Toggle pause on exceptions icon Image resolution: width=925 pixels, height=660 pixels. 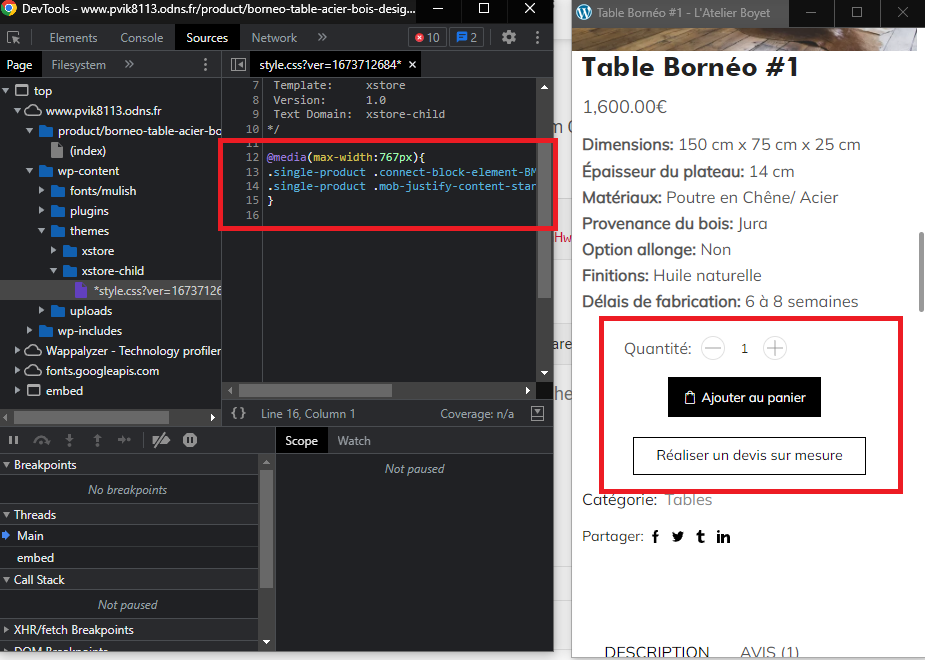pyautogui.click(x=190, y=440)
